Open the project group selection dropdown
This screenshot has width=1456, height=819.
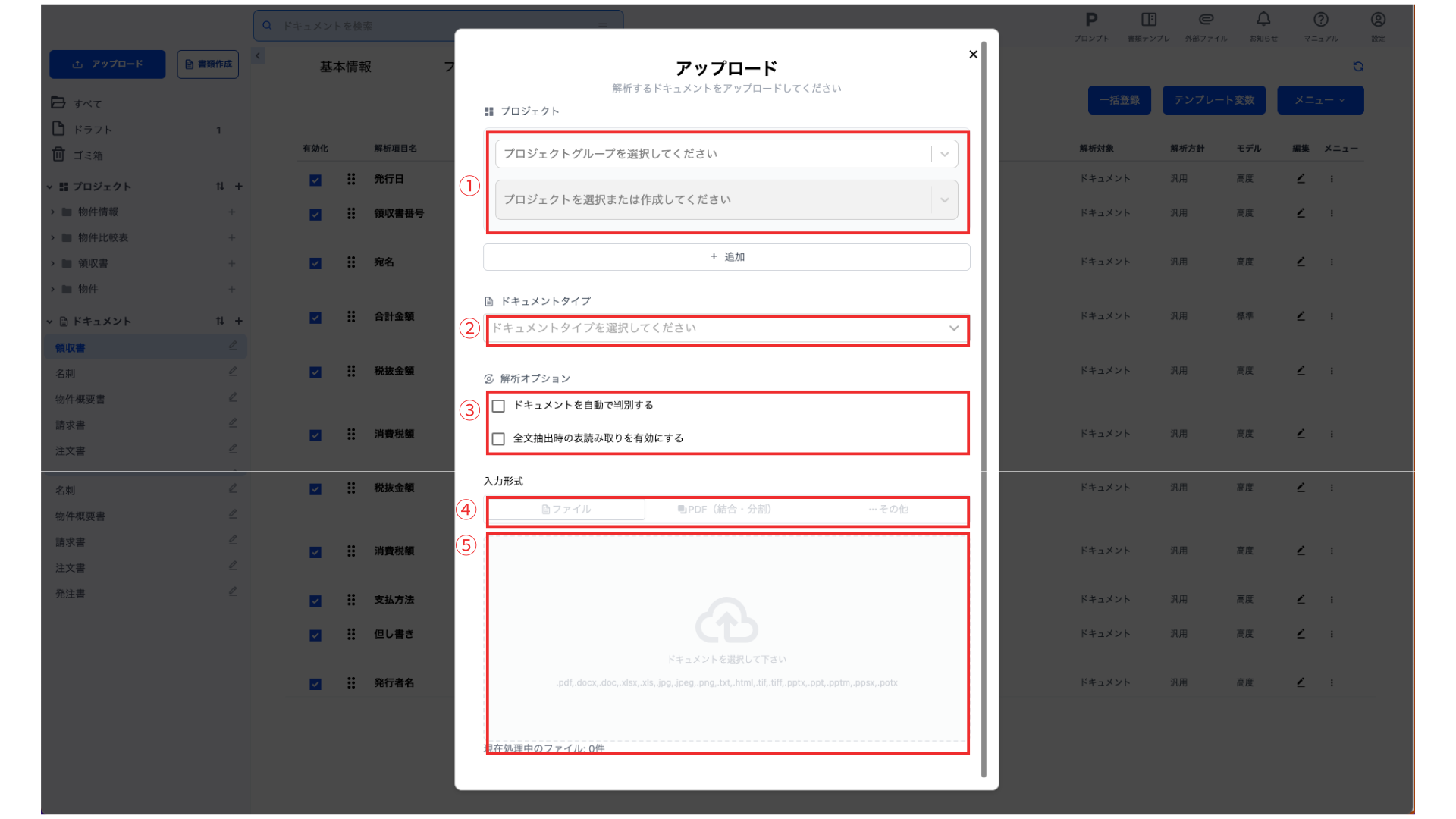726,154
